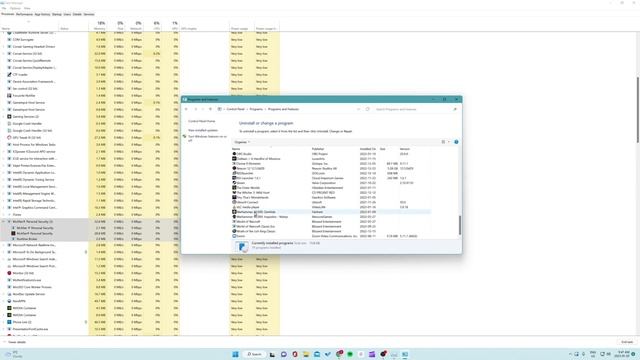Select Warhammer 40,000: Darktide entry

pyautogui.click(x=331, y=212)
